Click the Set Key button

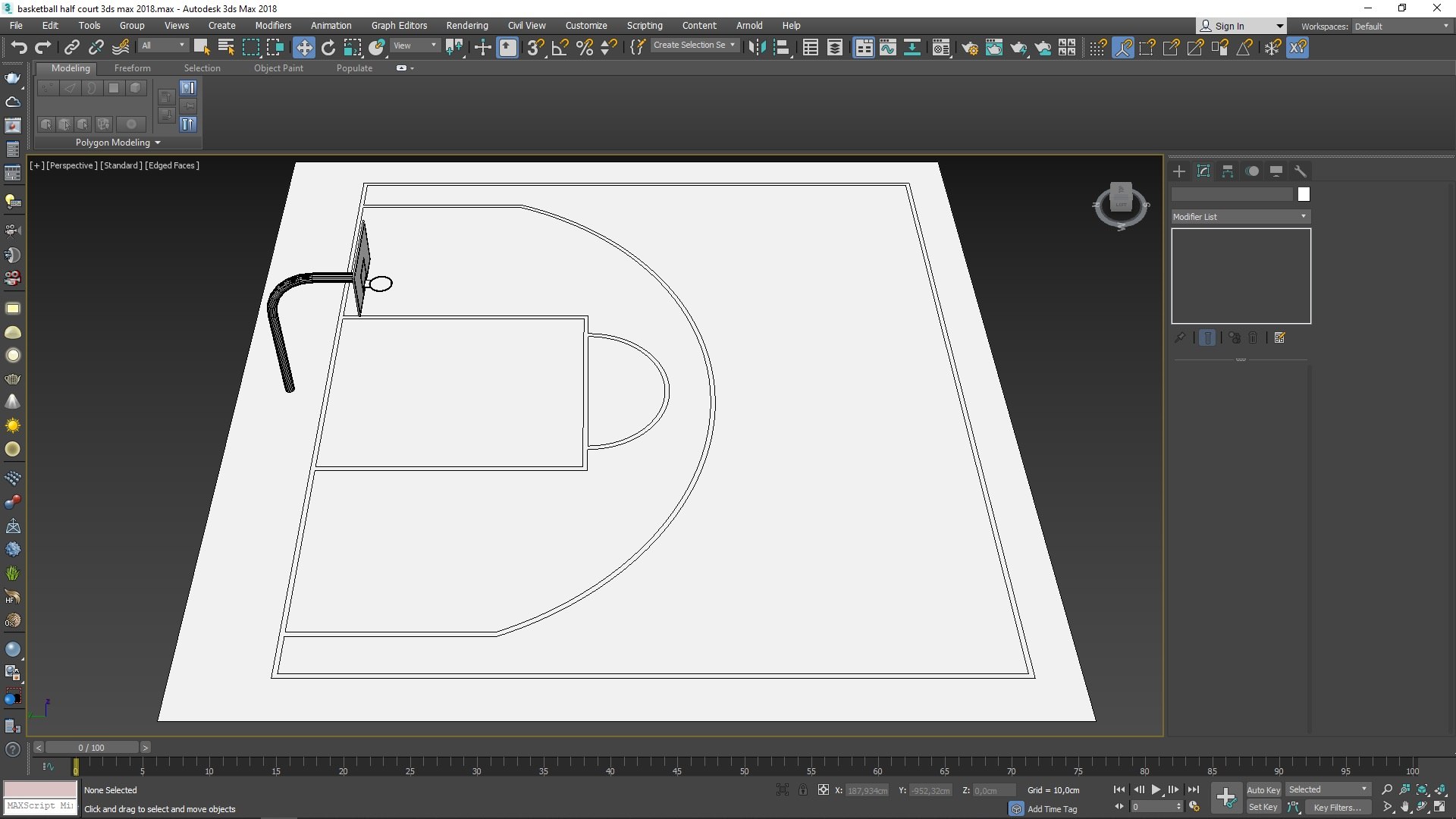1263,807
